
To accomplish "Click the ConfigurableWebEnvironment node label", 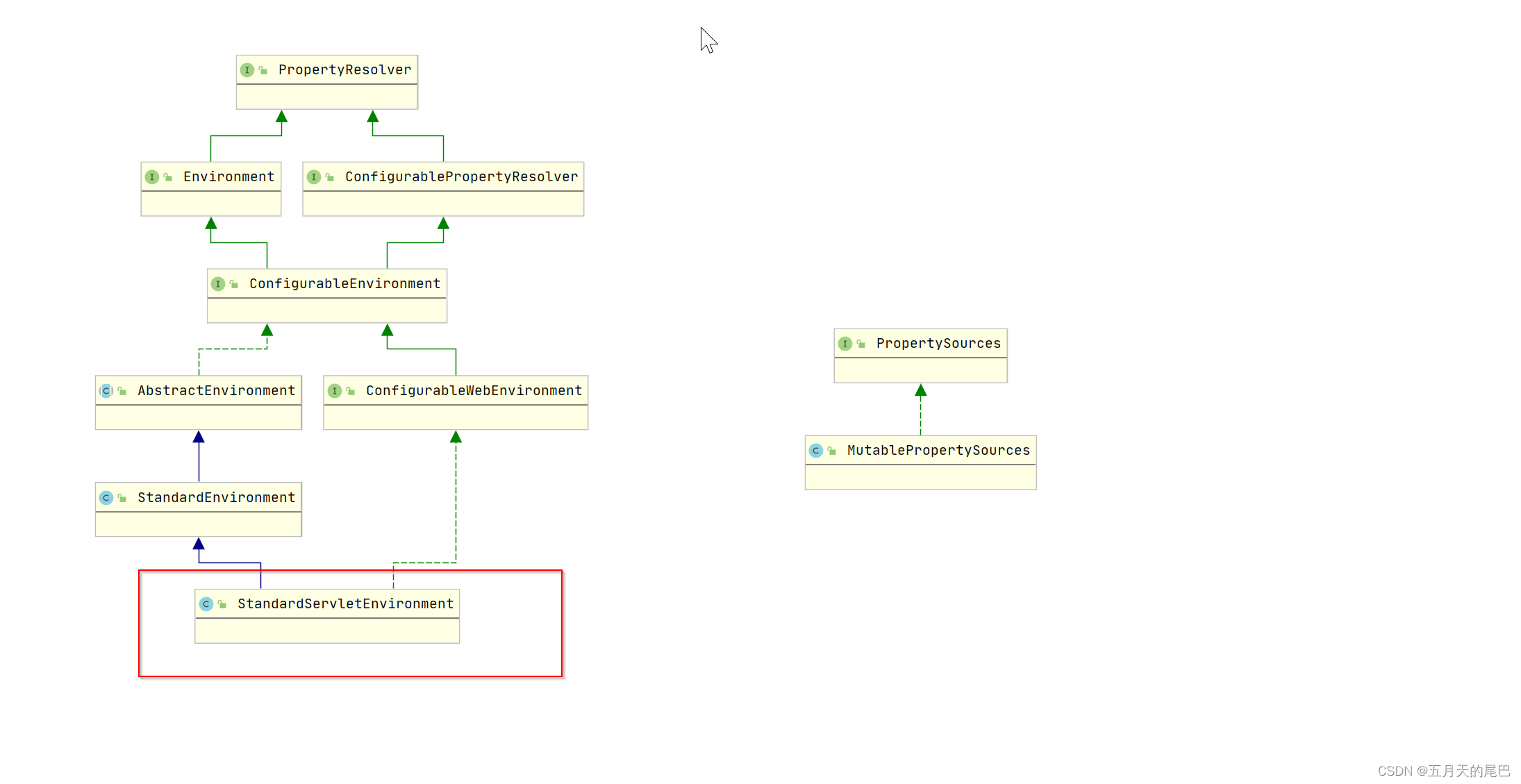I will 474,391.
